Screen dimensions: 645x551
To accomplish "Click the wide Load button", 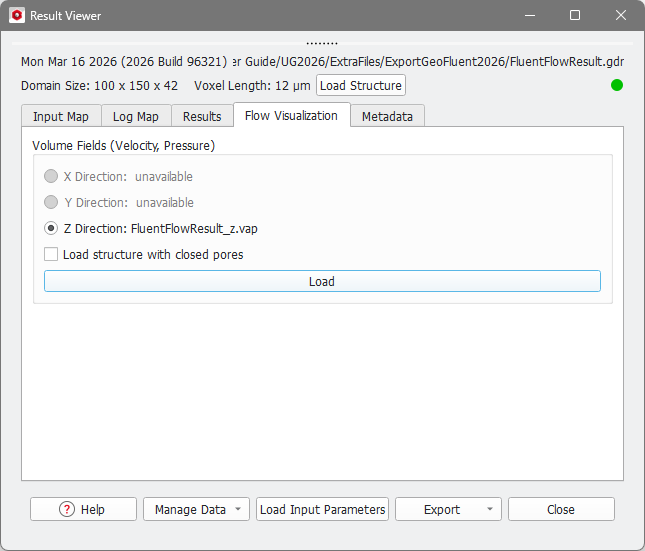I will click(x=322, y=281).
